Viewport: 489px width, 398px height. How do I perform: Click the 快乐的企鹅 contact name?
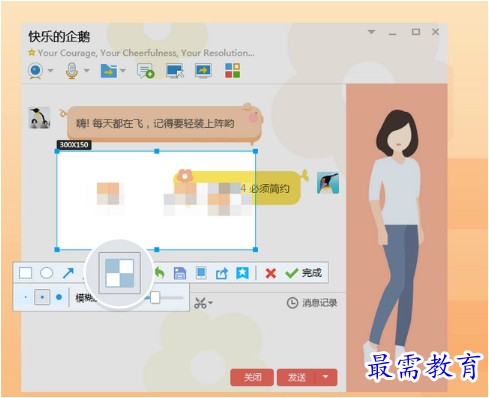tap(59, 36)
